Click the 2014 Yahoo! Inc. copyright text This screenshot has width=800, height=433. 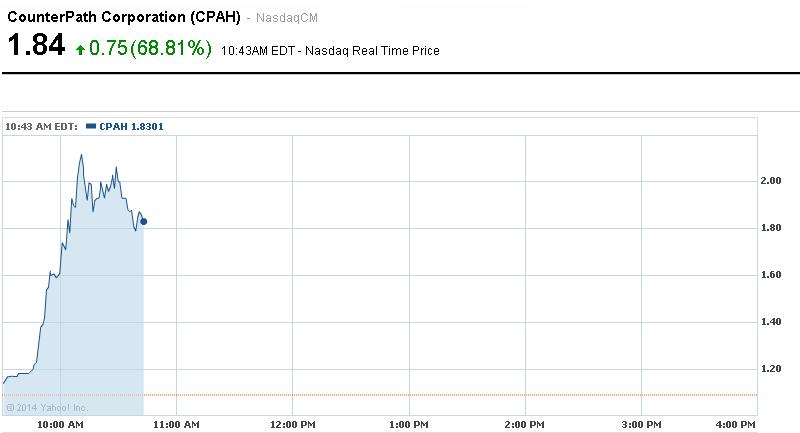pyautogui.click(x=46, y=407)
